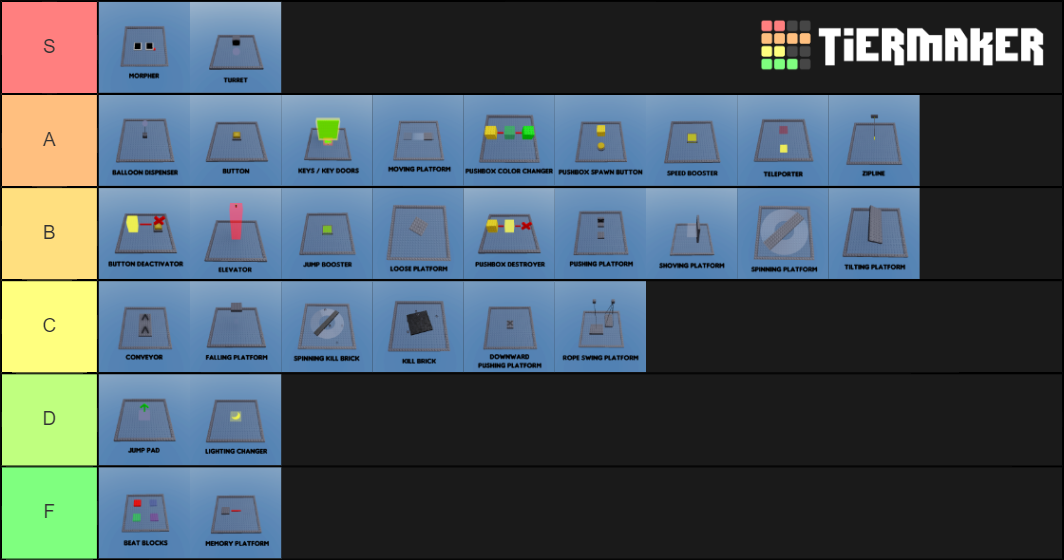
Task: Click the TierMaker logo
Action: (x=902, y=45)
